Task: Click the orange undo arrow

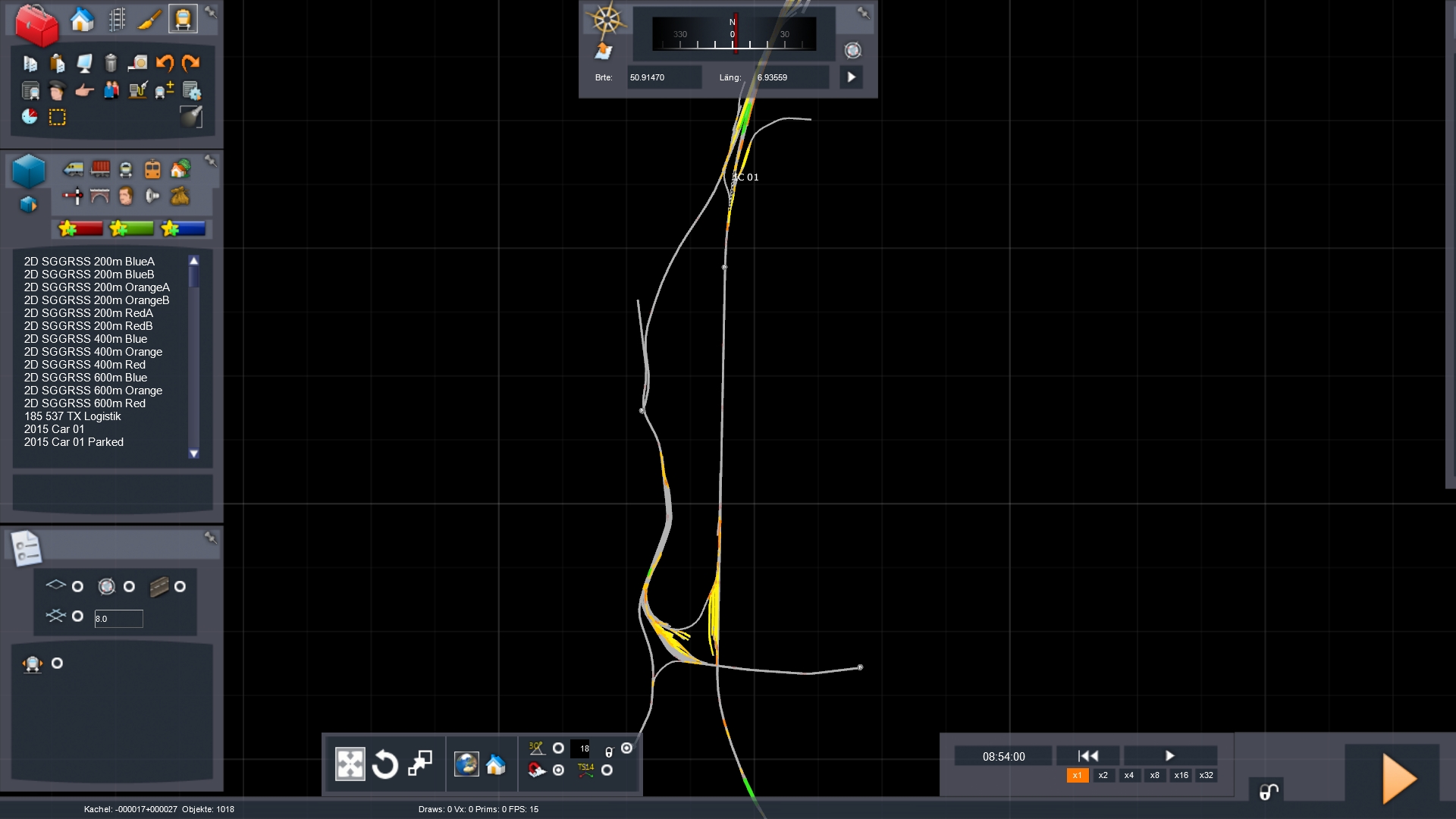Action: click(x=165, y=63)
